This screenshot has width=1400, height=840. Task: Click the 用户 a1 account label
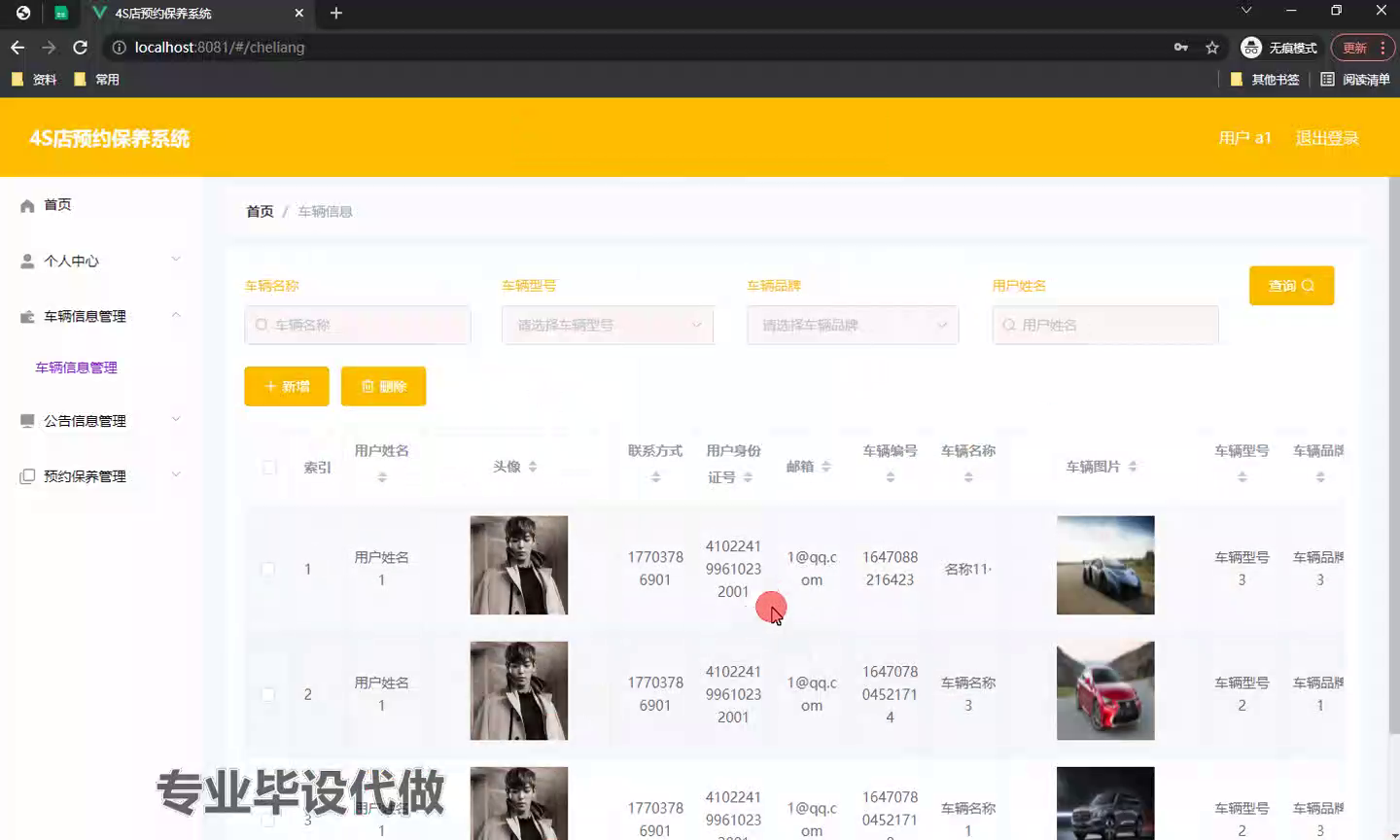pos(1244,138)
